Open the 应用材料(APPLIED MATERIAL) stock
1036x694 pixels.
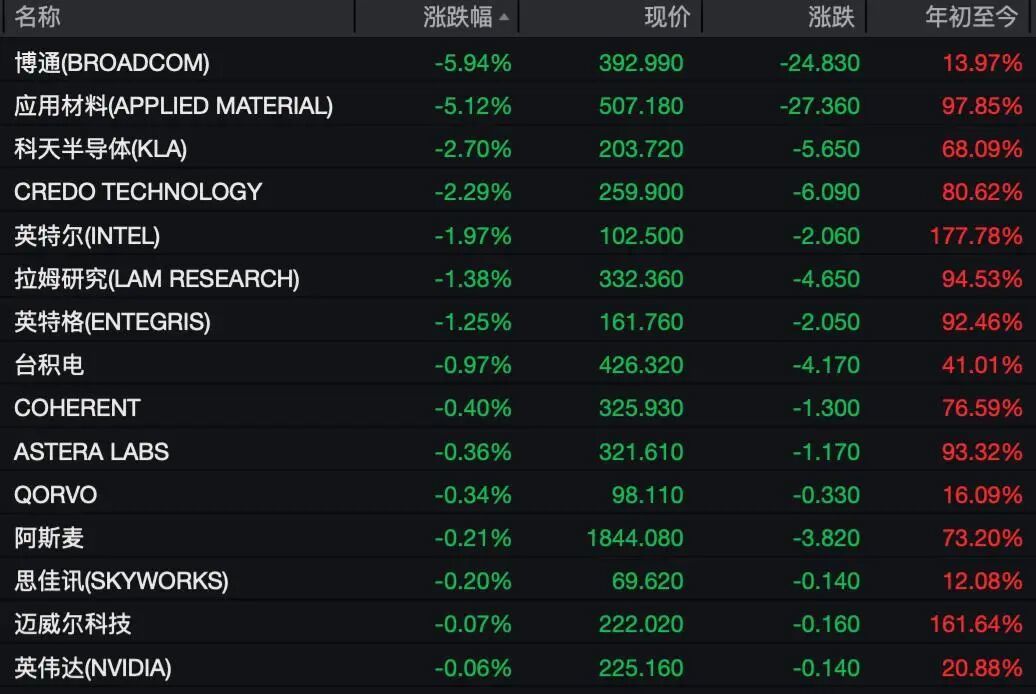(518, 106)
